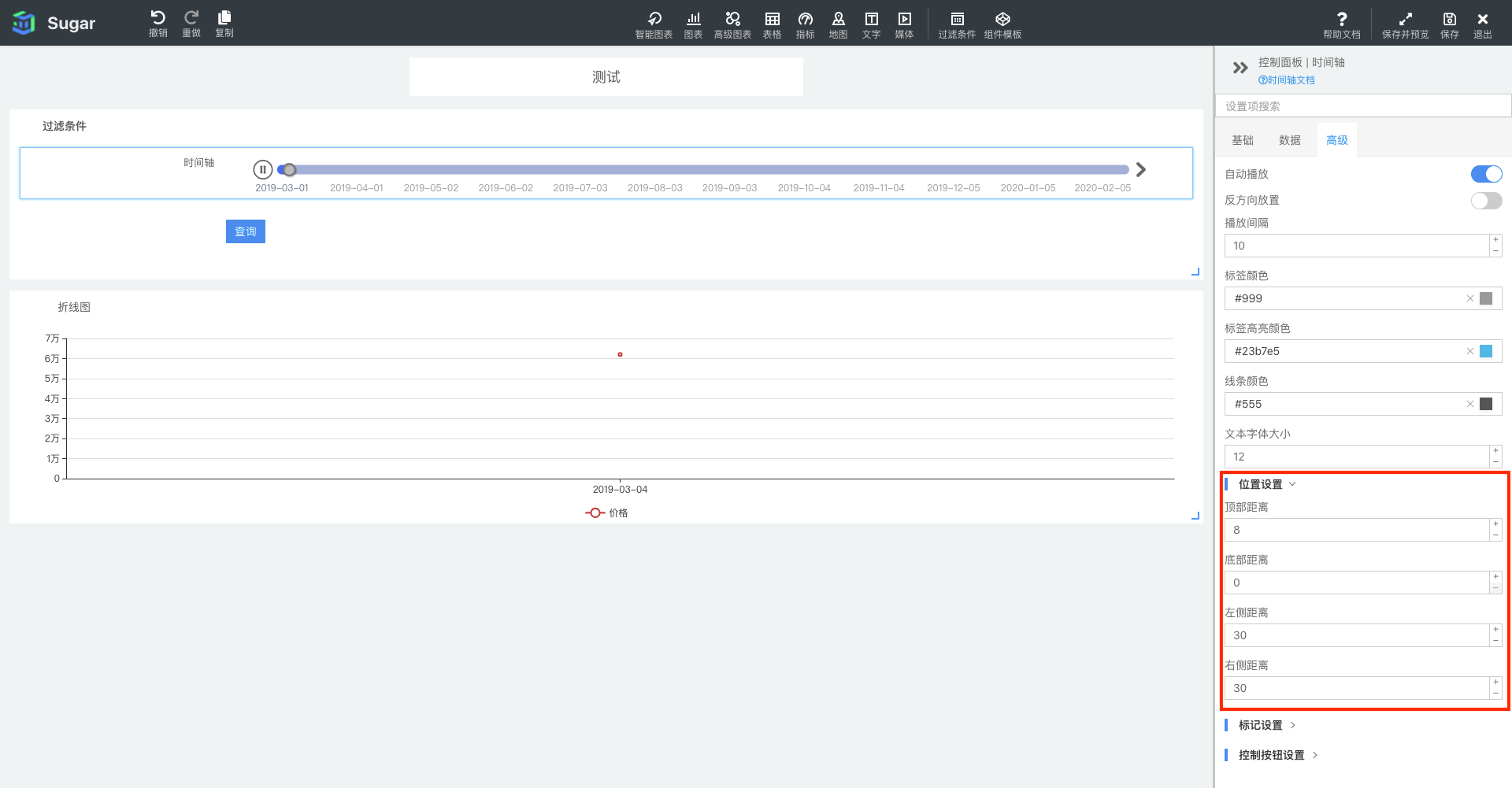This screenshot has width=1512, height=788.
Task: Open the 时间轴文档 documentation link
Action: (x=1290, y=80)
